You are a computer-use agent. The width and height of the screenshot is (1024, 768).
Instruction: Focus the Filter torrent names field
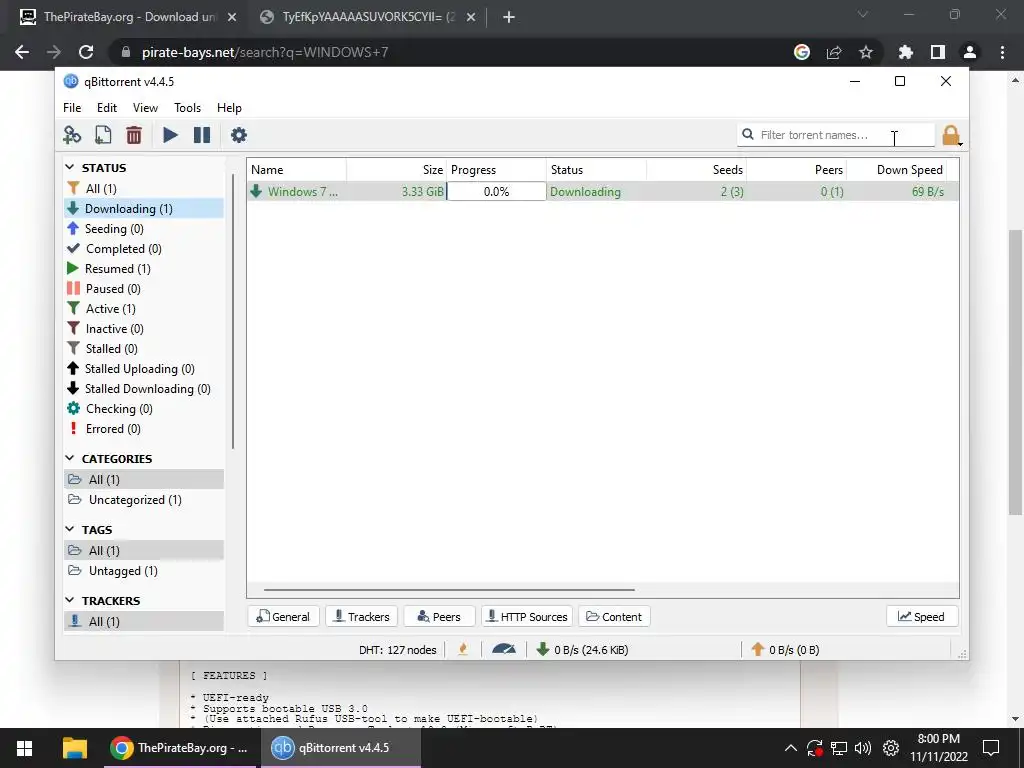pos(836,135)
